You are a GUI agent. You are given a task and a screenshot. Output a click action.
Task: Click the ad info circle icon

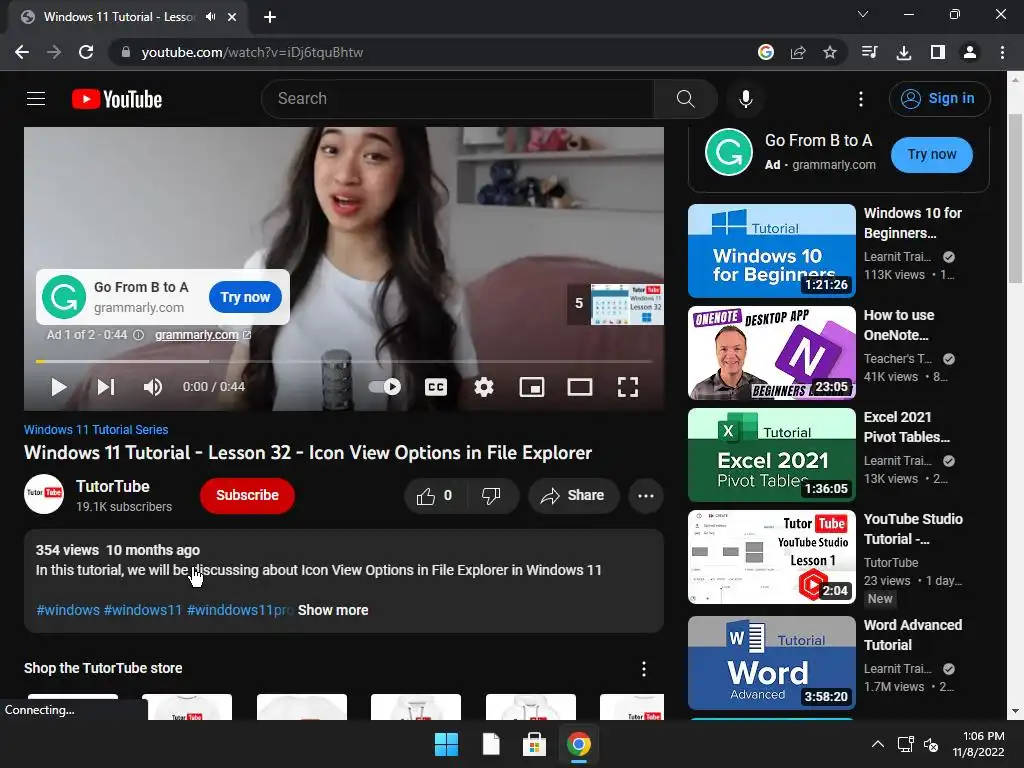click(138, 335)
